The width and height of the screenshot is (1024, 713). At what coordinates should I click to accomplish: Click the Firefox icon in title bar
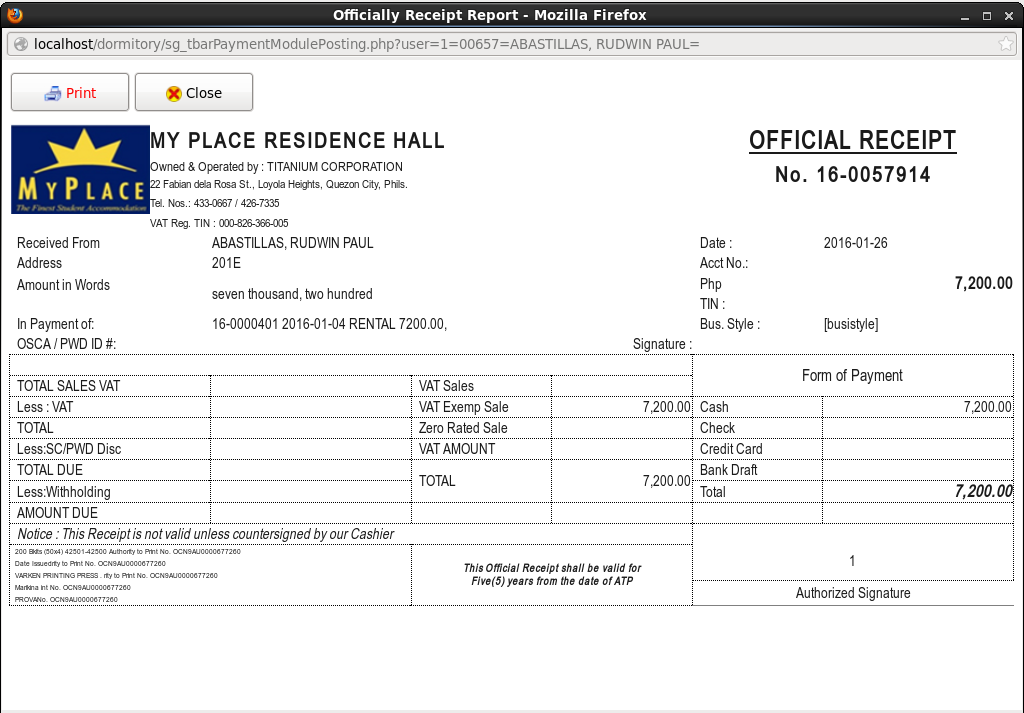pos(13,15)
